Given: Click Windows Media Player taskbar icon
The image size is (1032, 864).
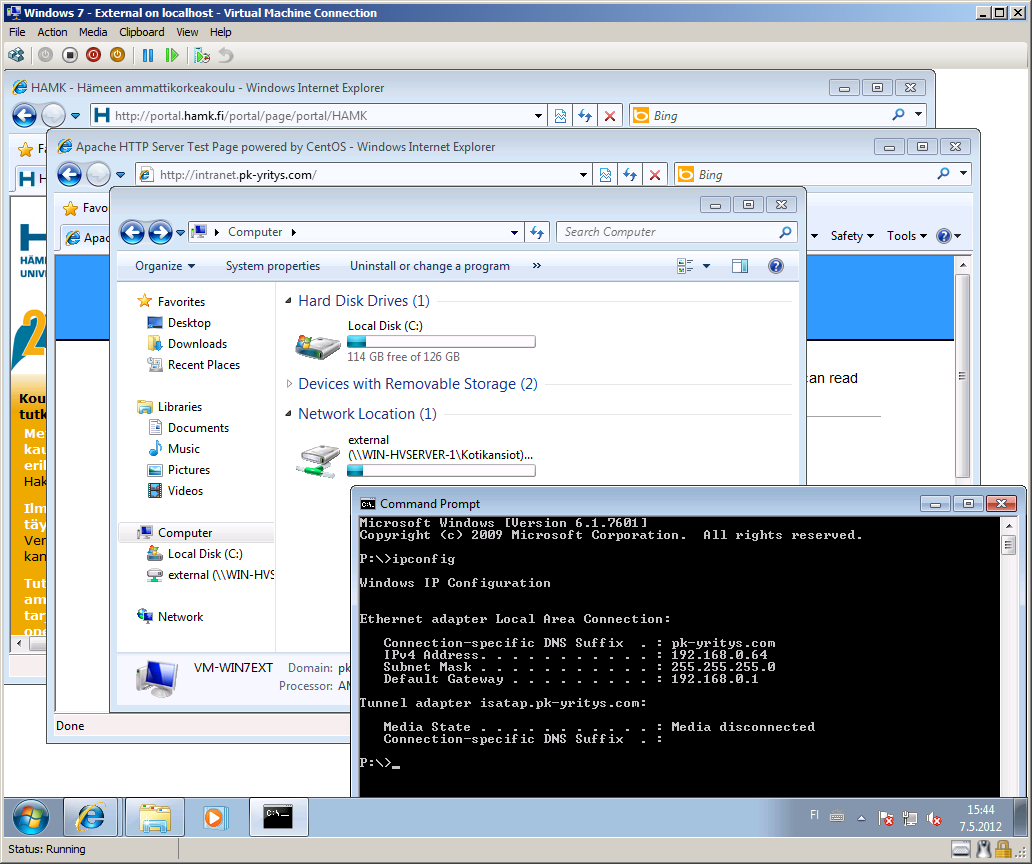Looking at the screenshot, I should coord(215,817).
